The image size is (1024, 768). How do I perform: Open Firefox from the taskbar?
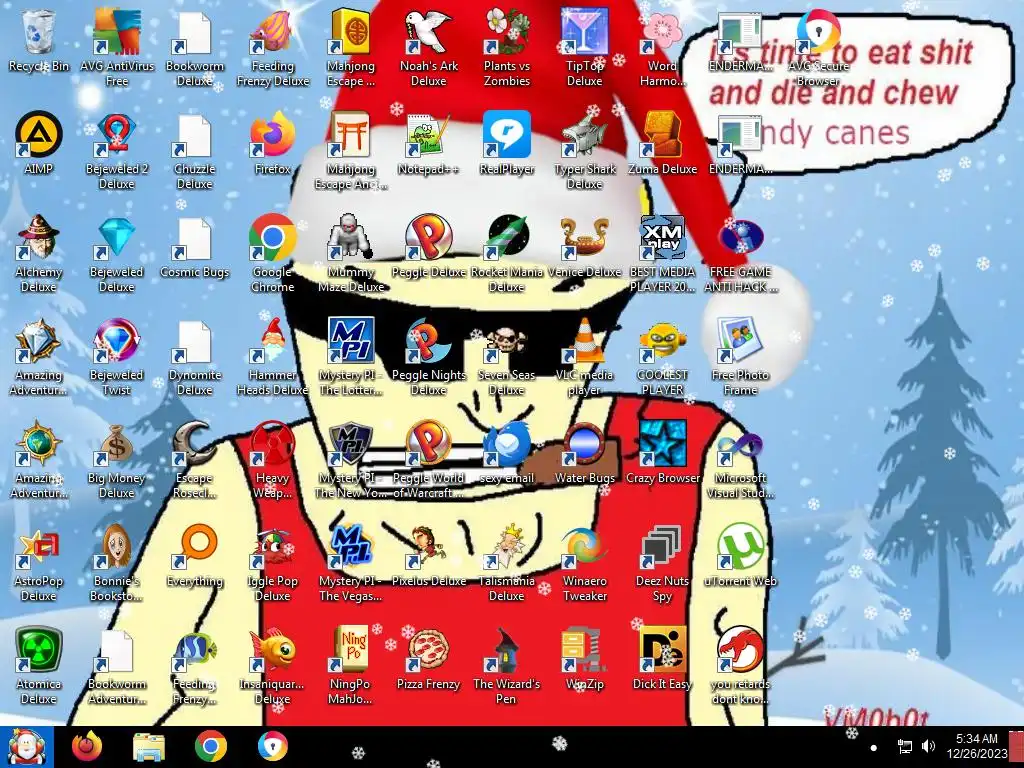point(87,746)
